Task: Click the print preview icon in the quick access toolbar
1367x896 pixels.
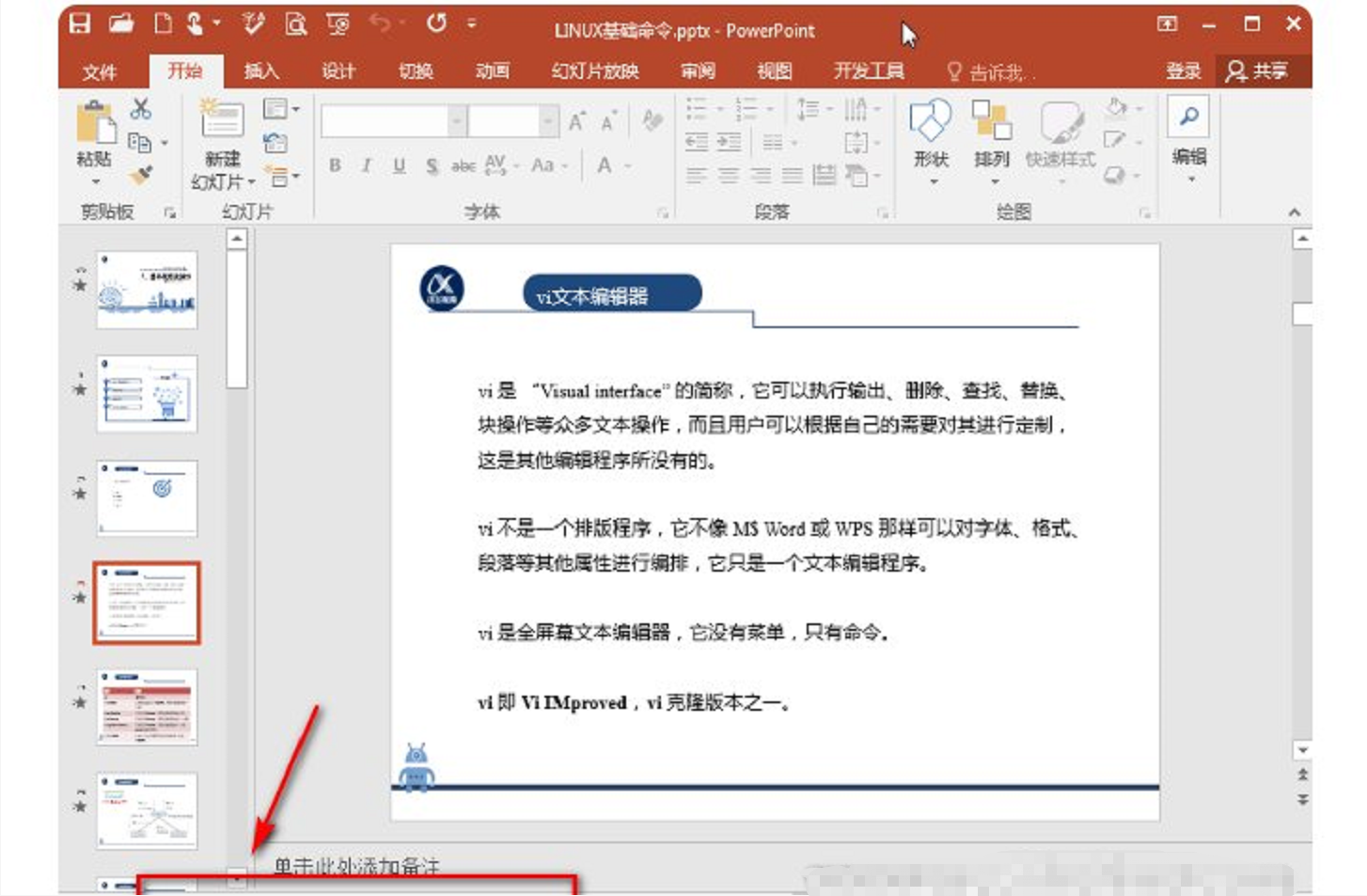Action: pos(296,24)
